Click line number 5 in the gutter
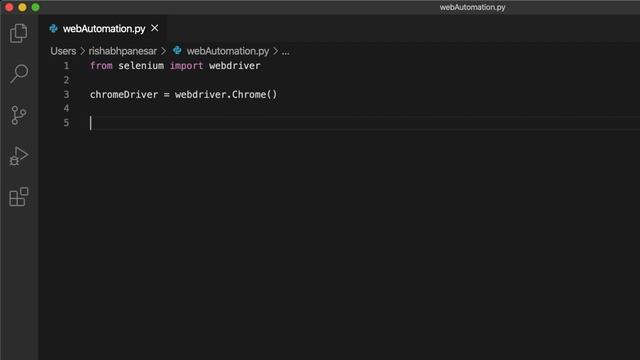The height and width of the screenshot is (360, 640). click(66, 123)
